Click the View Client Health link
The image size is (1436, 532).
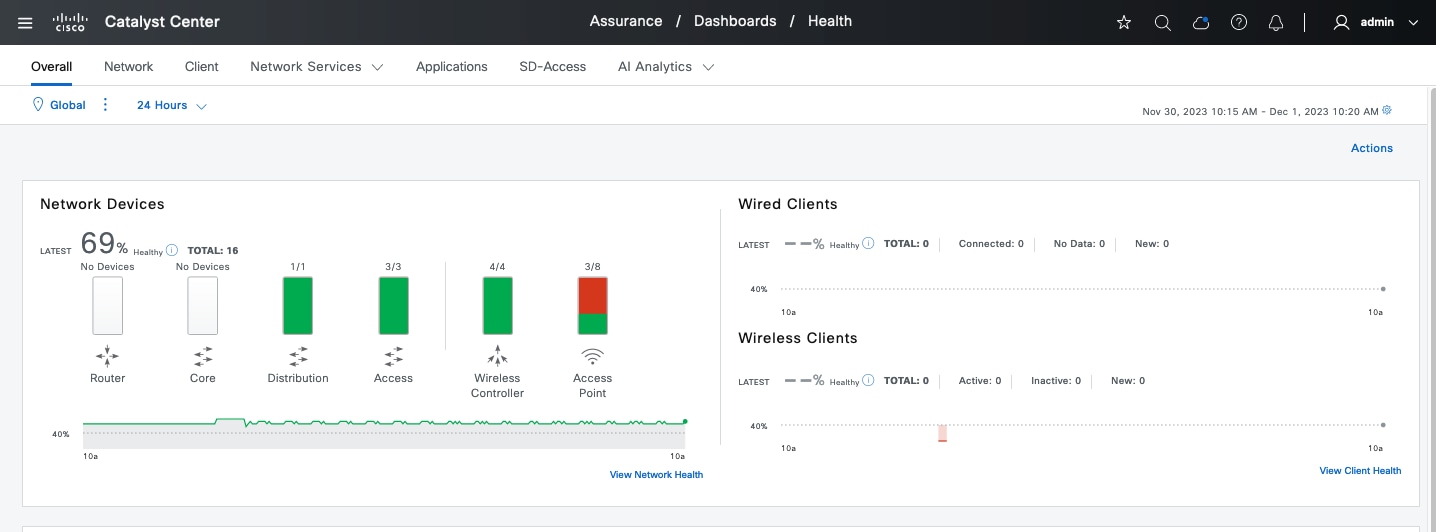pyautogui.click(x=1360, y=471)
